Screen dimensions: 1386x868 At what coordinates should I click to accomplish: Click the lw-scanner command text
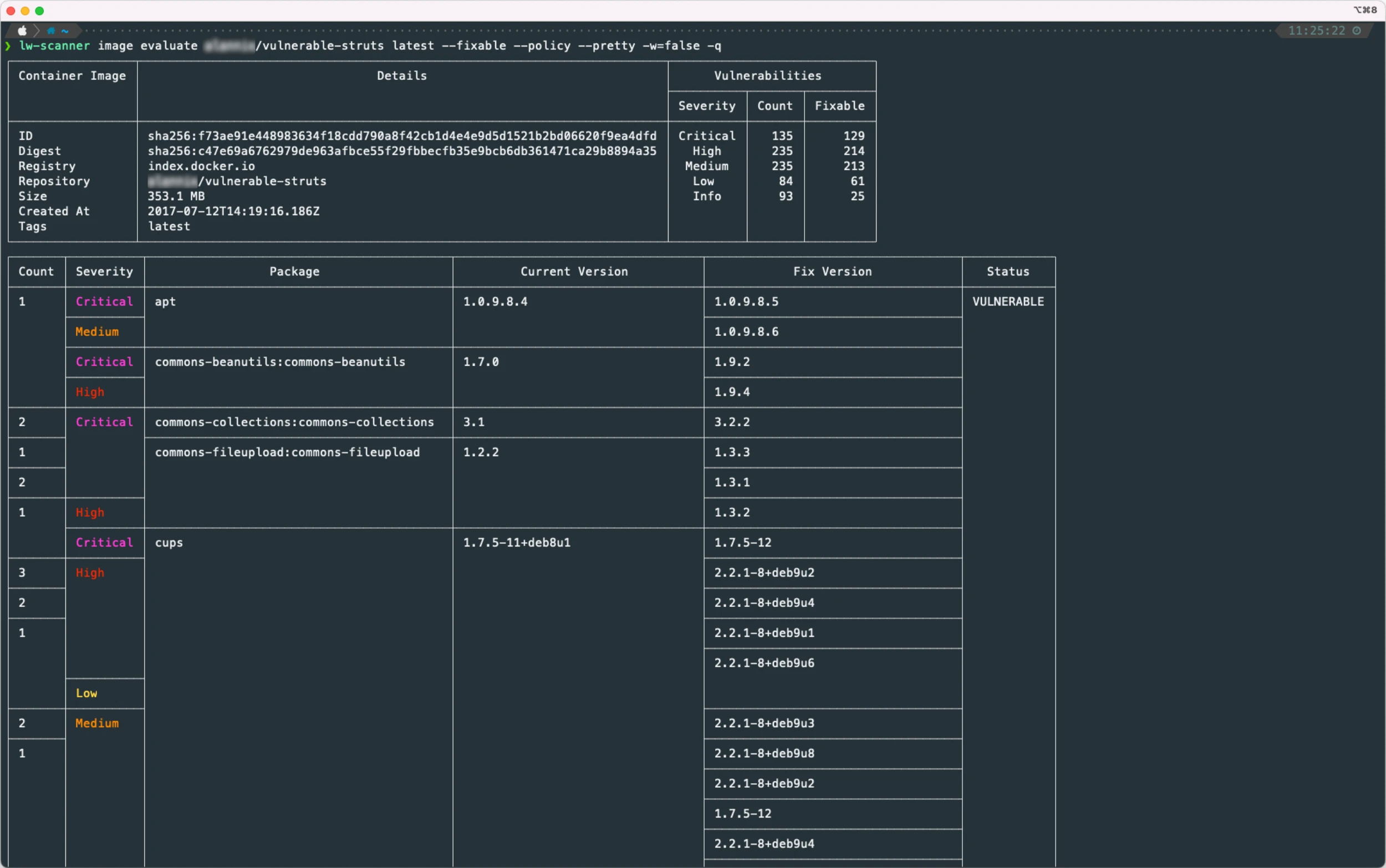point(54,46)
